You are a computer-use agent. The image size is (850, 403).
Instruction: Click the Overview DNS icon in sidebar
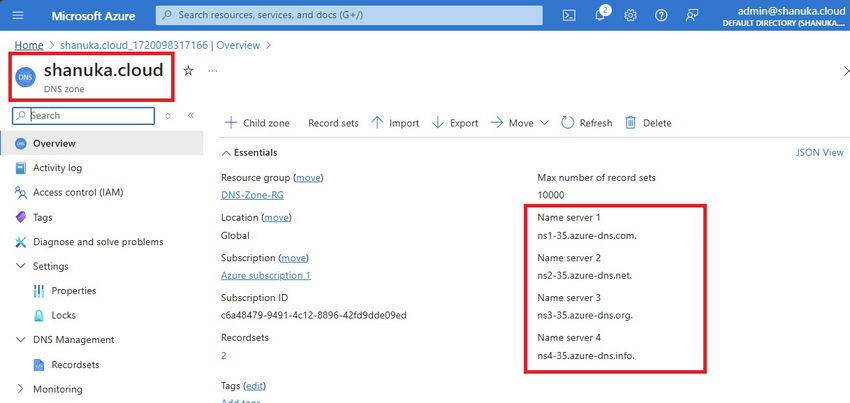click(21, 144)
